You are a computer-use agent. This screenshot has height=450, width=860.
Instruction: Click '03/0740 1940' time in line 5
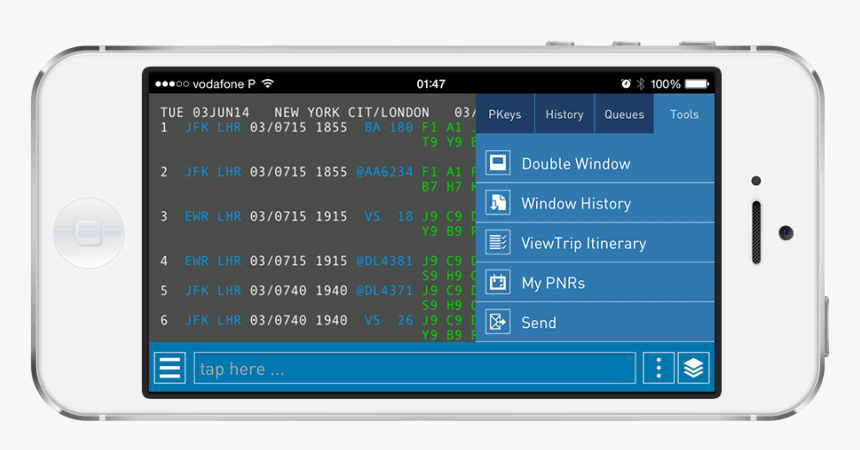pyautogui.click(x=298, y=290)
